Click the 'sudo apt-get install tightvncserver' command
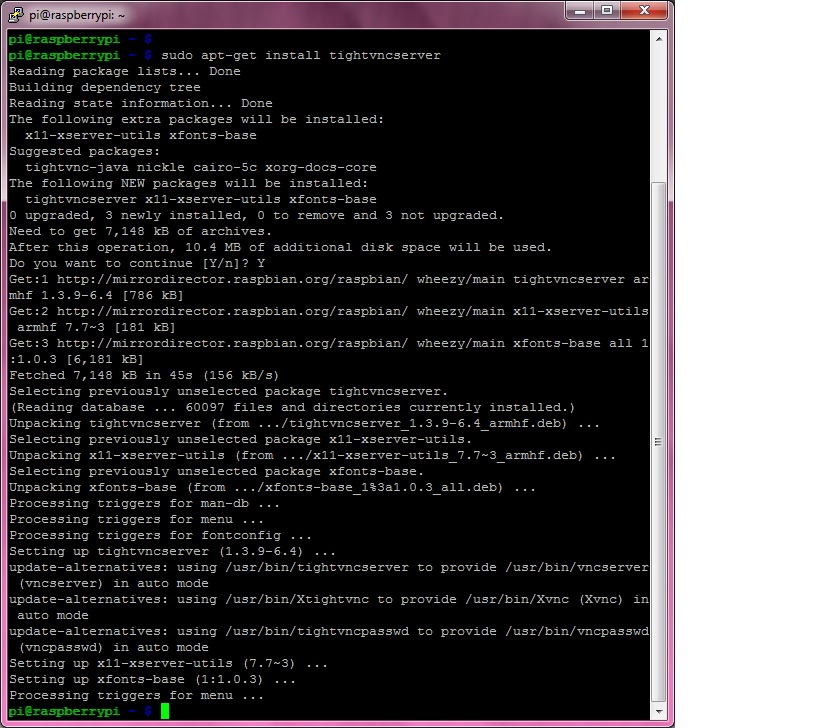The width and height of the screenshot is (819, 728). [x=300, y=55]
